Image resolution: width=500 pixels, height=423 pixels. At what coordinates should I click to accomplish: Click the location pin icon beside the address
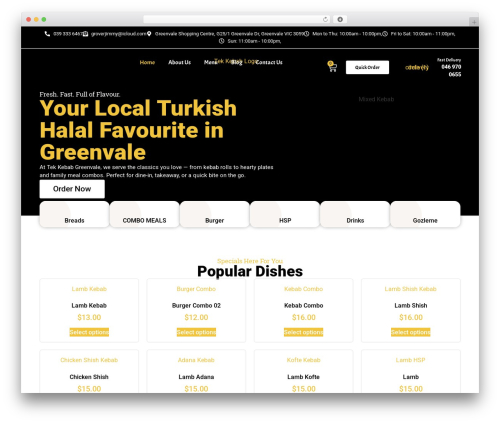(149, 34)
